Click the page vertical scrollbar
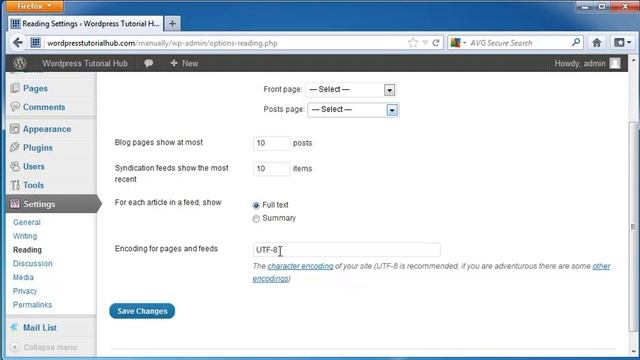 point(633,227)
